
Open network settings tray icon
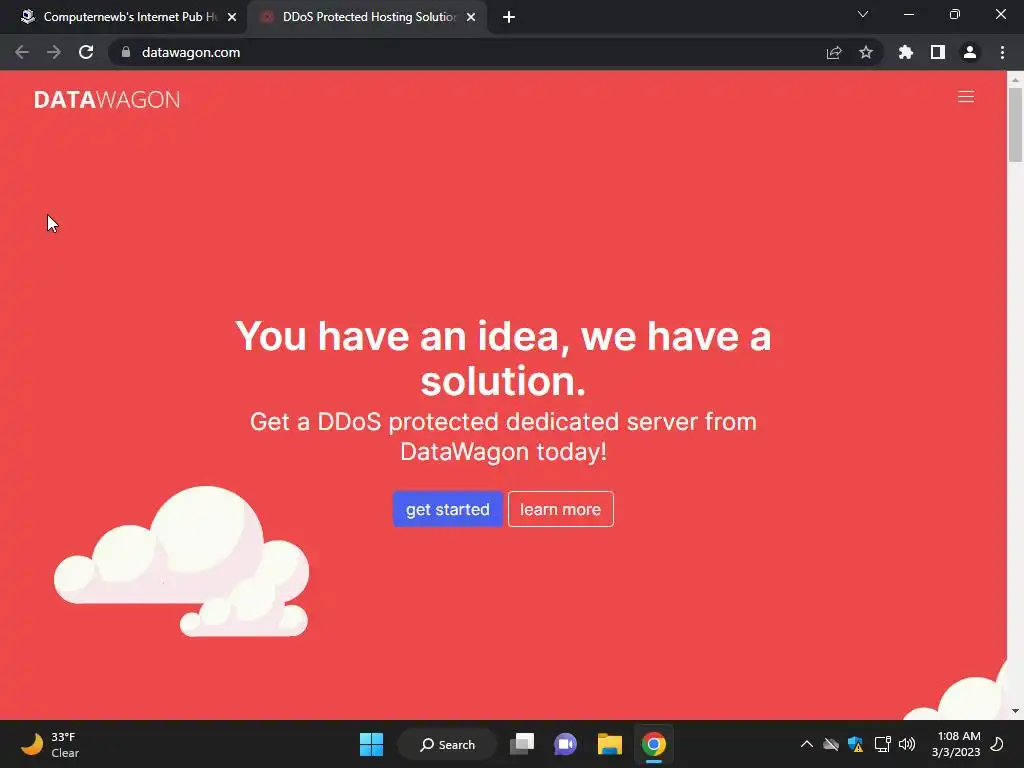click(x=882, y=744)
